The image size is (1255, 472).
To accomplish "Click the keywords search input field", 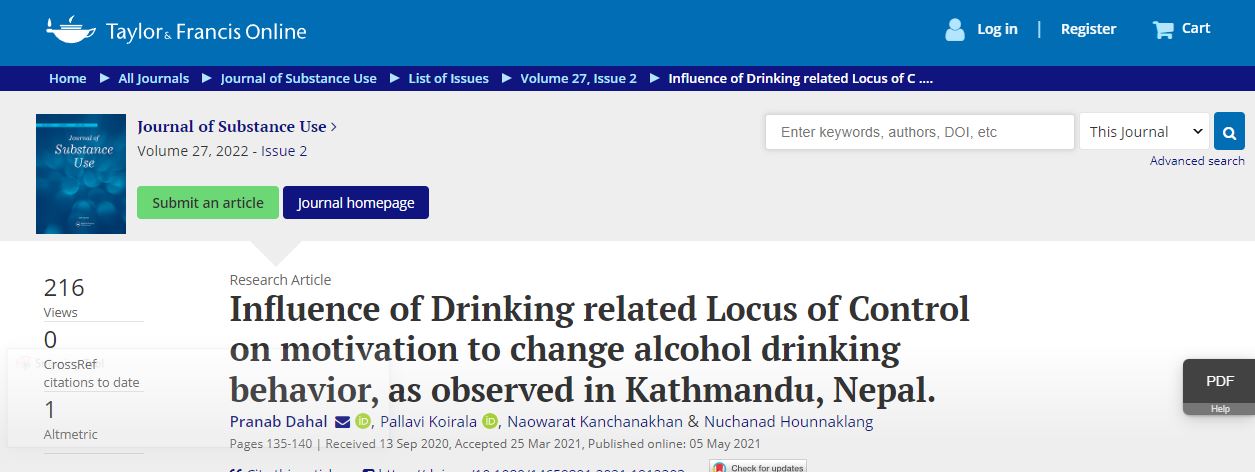I will [920, 132].
